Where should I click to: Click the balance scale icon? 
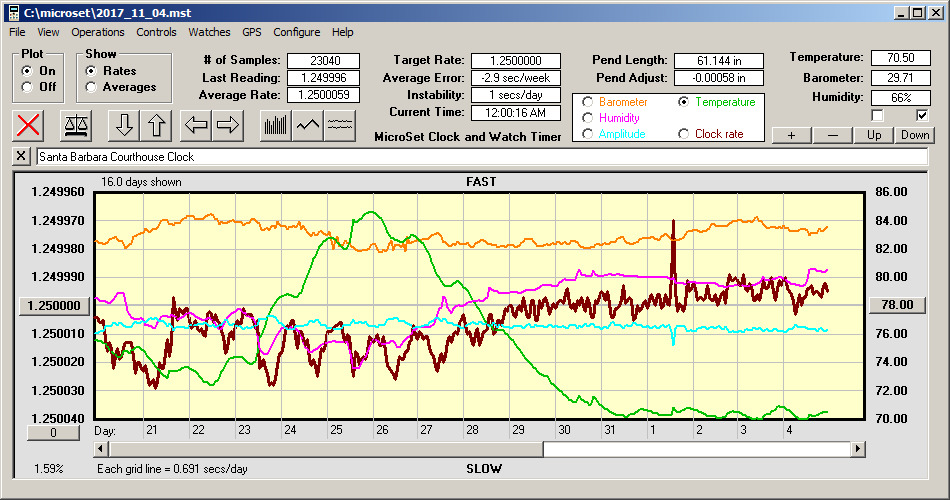tap(75, 125)
